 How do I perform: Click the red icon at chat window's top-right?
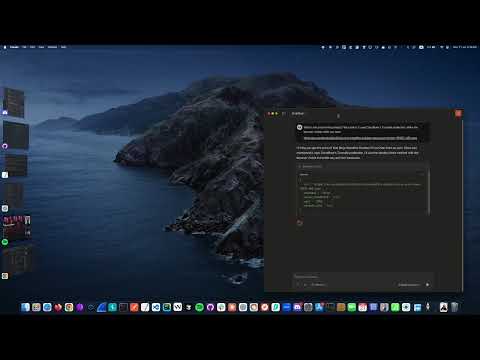pyautogui.click(x=458, y=114)
